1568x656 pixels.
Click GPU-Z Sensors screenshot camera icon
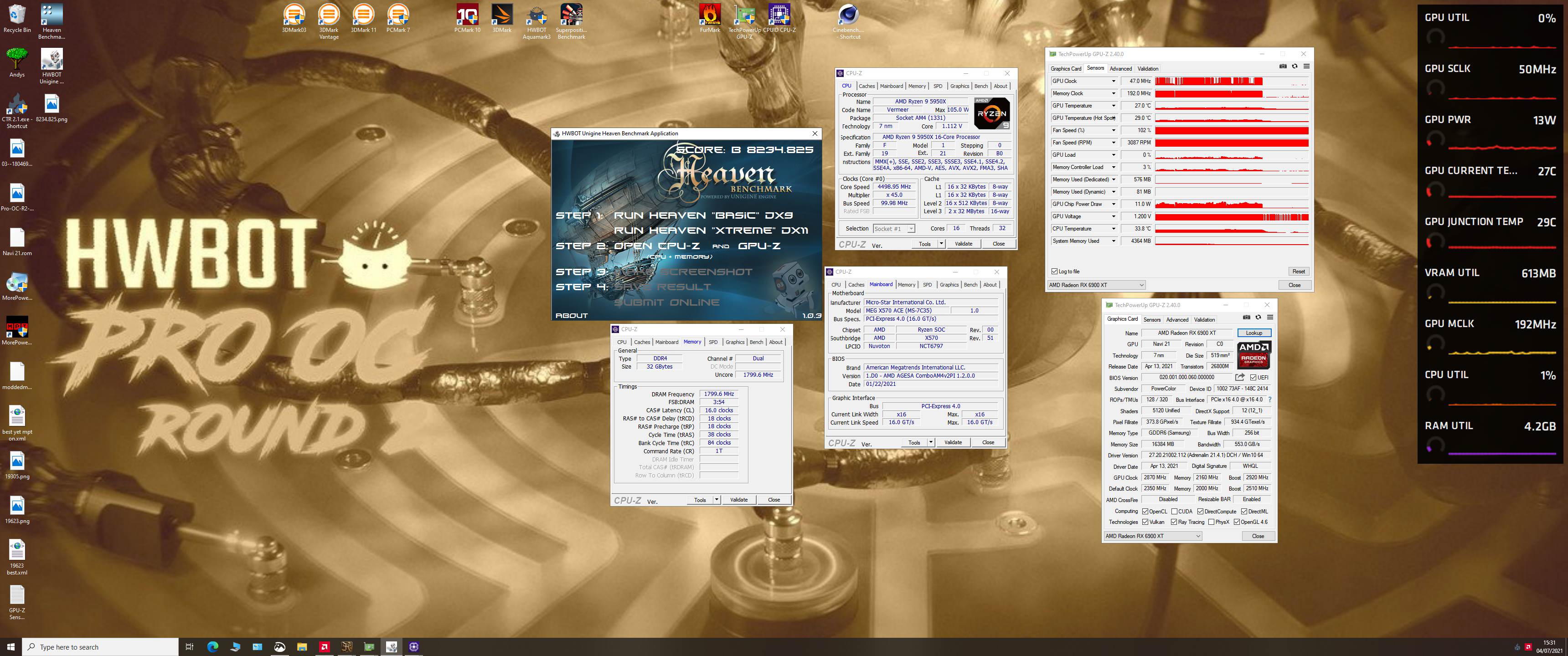tap(1283, 67)
